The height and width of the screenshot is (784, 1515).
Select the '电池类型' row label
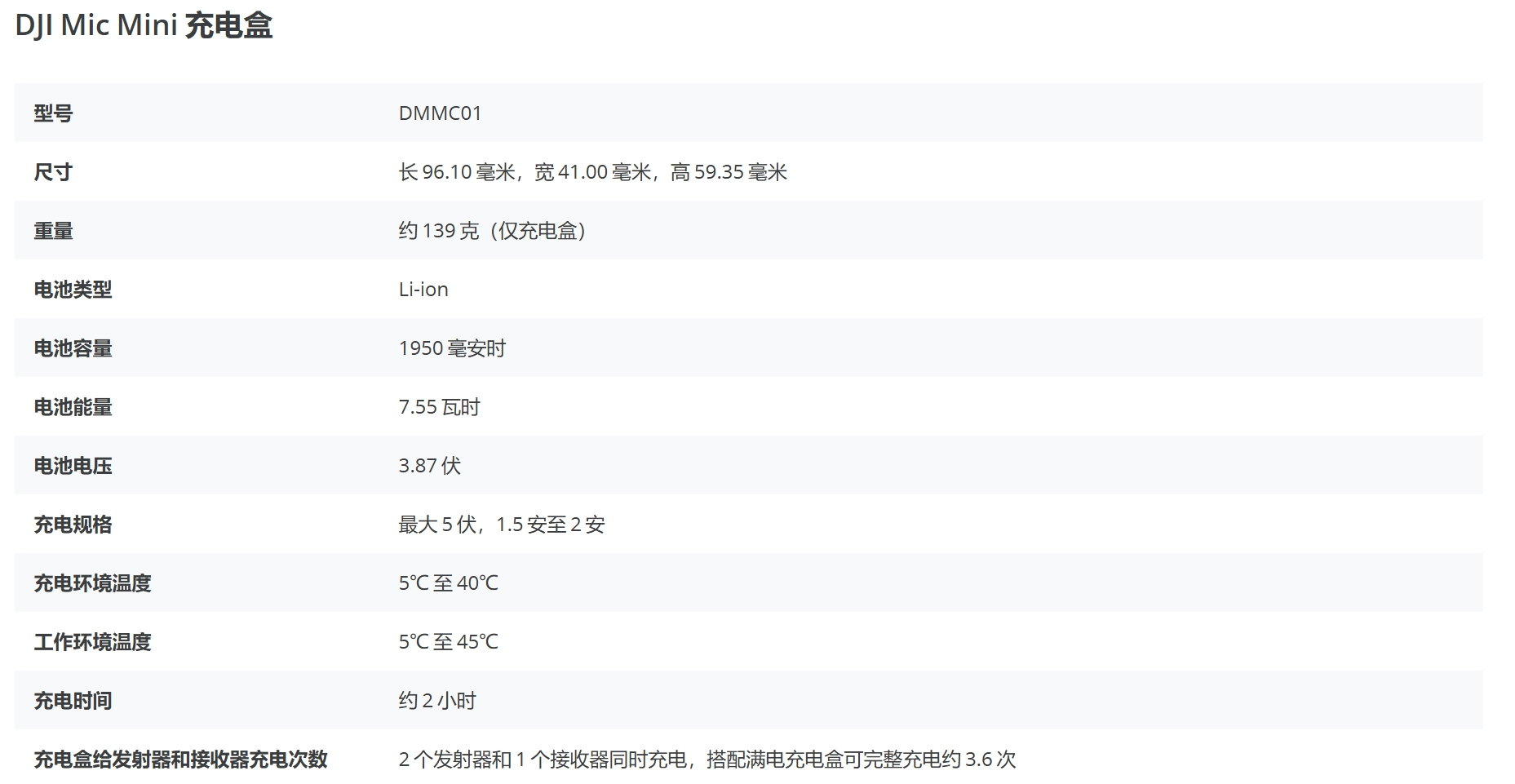pyautogui.click(x=73, y=290)
